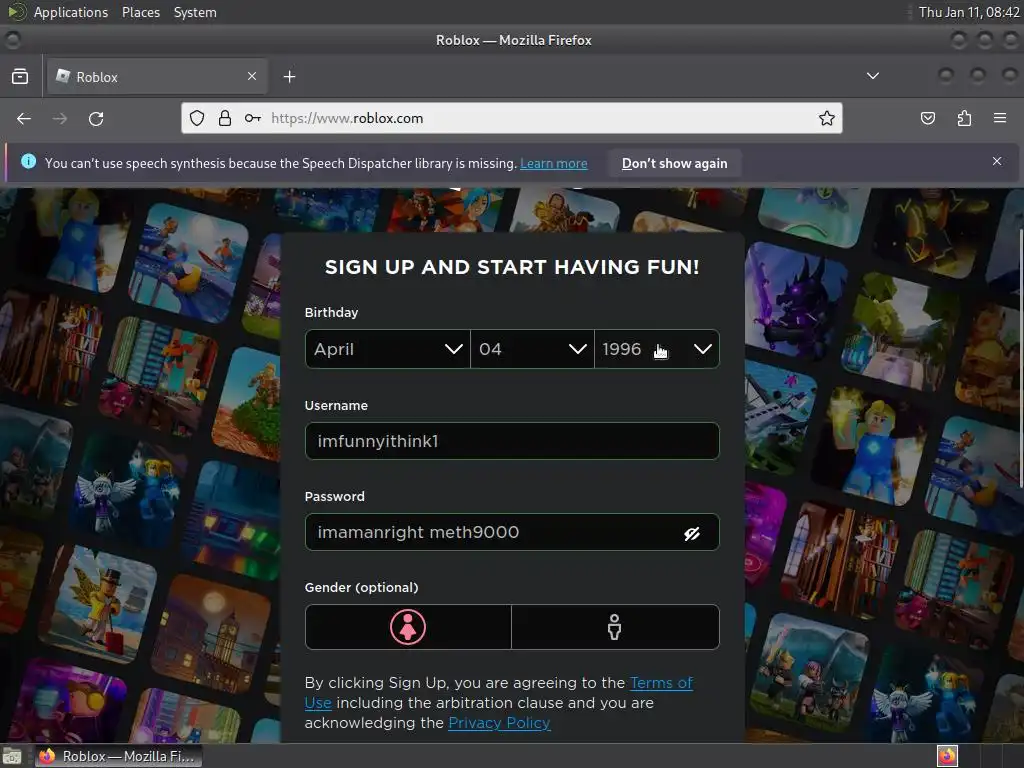
Task: Reload the current Roblox page
Action: [96, 118]
